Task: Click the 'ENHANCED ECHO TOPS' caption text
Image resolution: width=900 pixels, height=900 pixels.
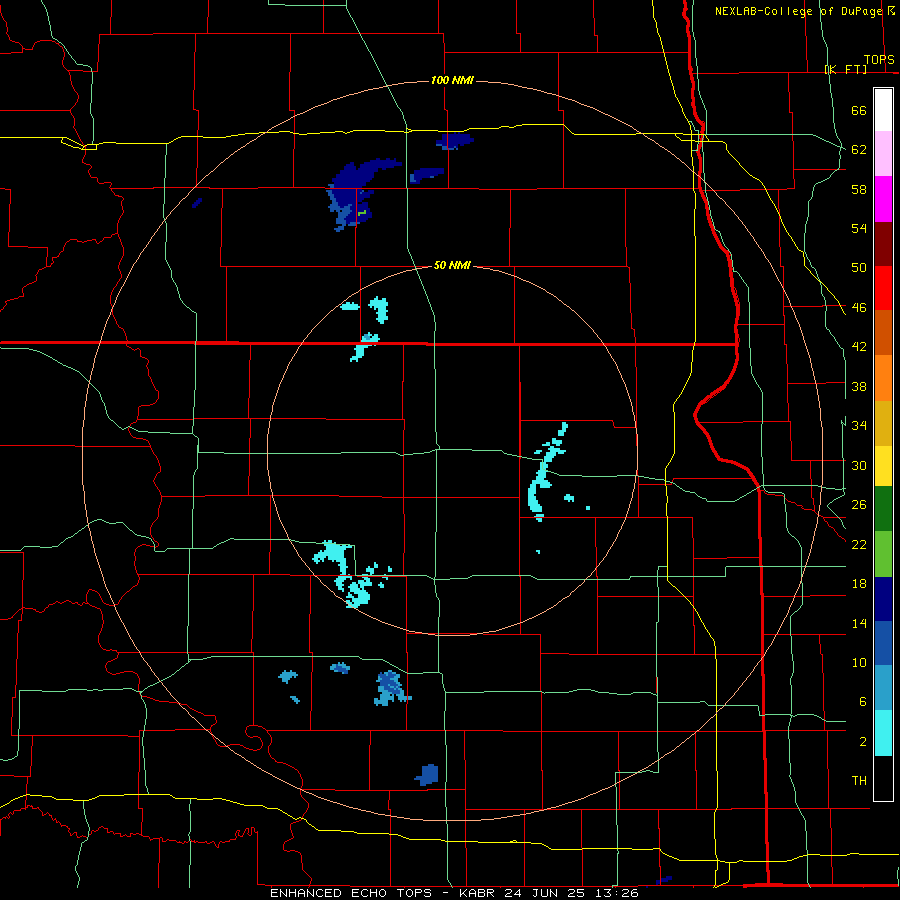Action: pyautogui.click(x=351, y=893)
